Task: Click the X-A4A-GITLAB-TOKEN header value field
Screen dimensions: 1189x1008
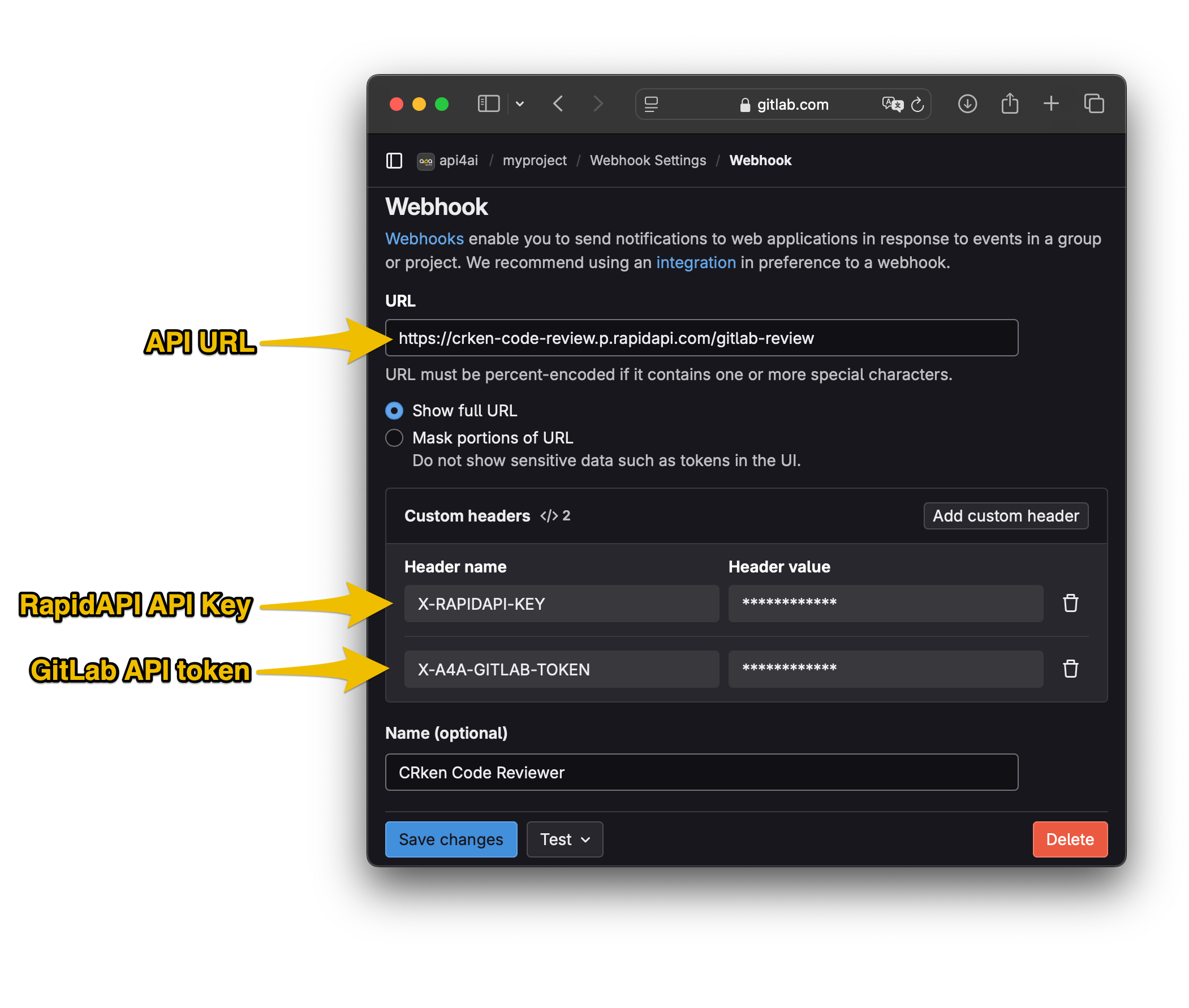Action: coord(885,670)
